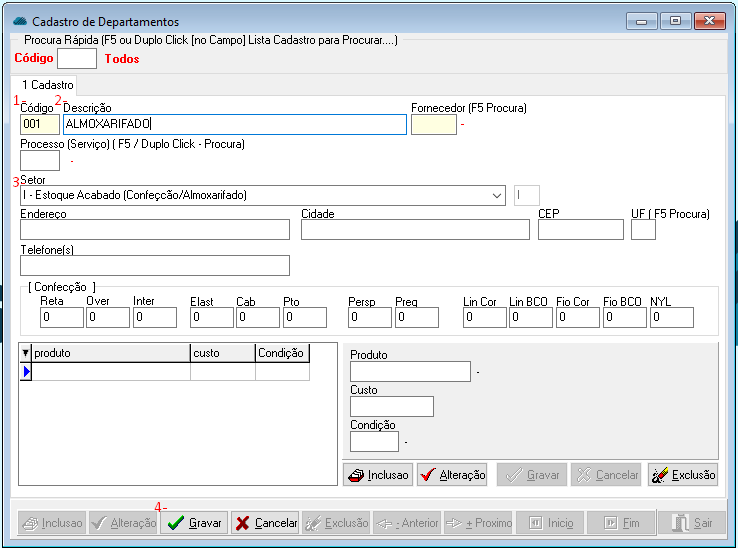
Task: Click the Reta value field in Confecção
Action: [61, 318]
